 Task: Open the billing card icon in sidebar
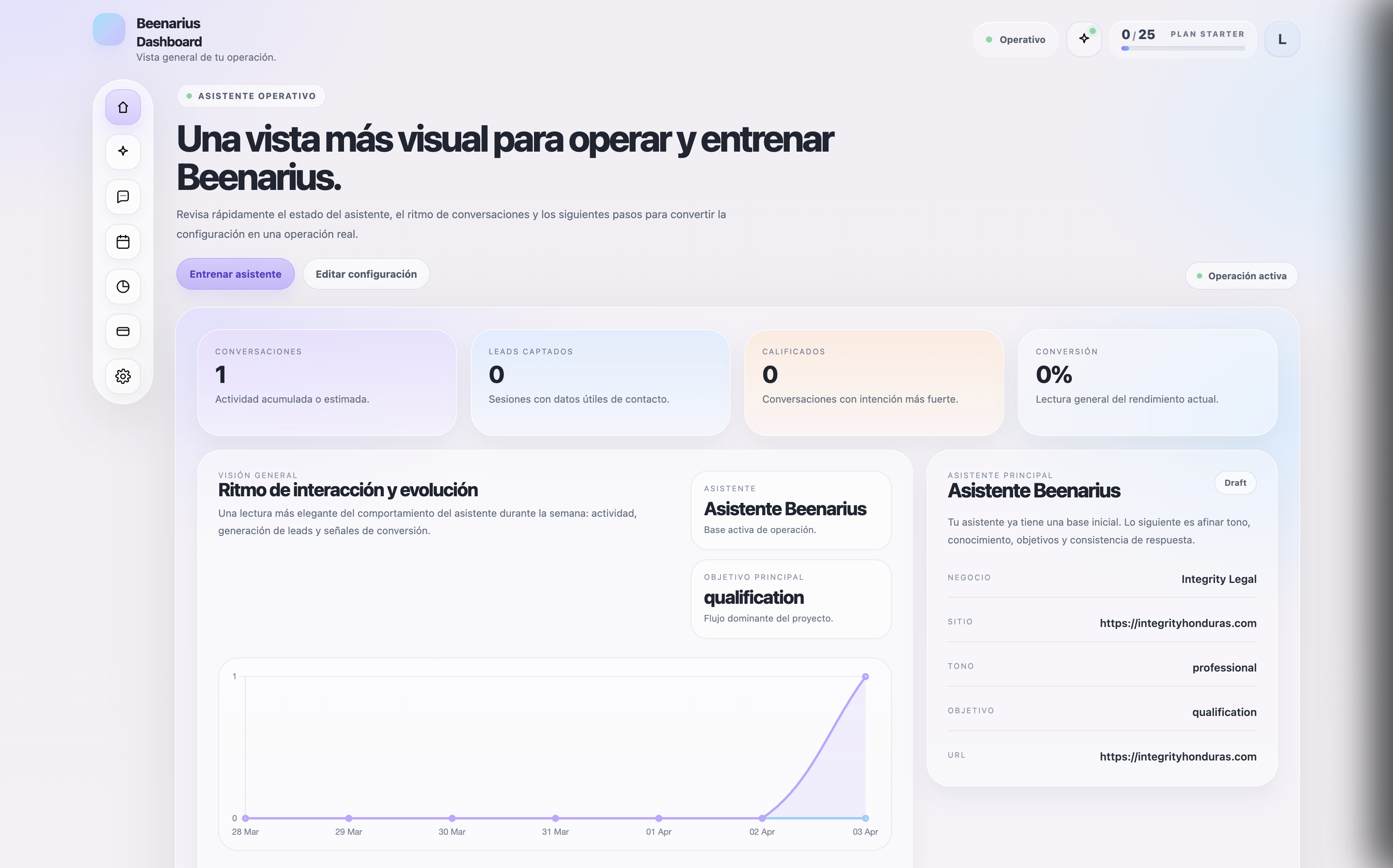click(123, 331)
